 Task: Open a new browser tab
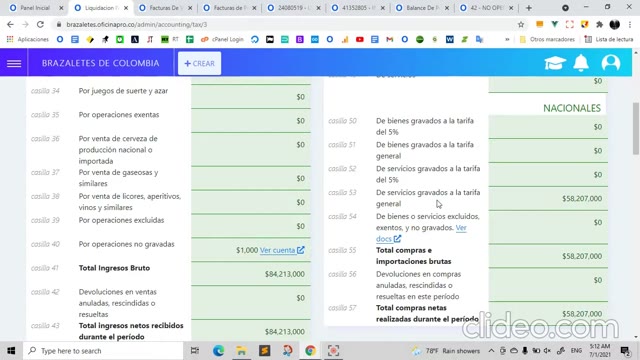529,8
